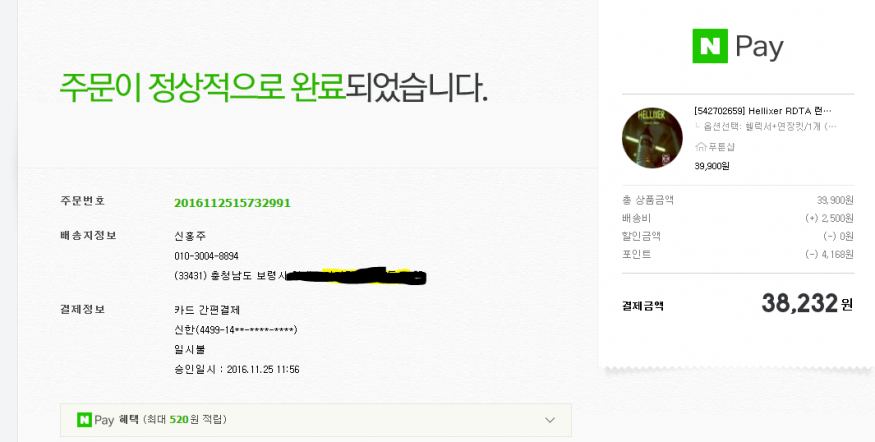This screenshot has height=442, width=875.
Task: Select the 포인트 discount row label
Action: pos(636,254)
